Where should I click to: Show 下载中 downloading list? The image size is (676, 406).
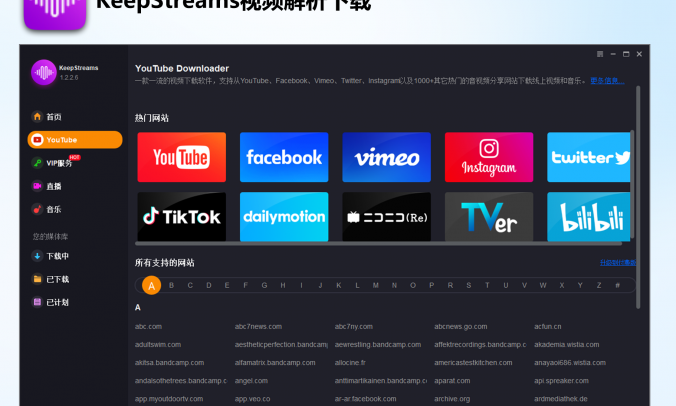(51, 256)
